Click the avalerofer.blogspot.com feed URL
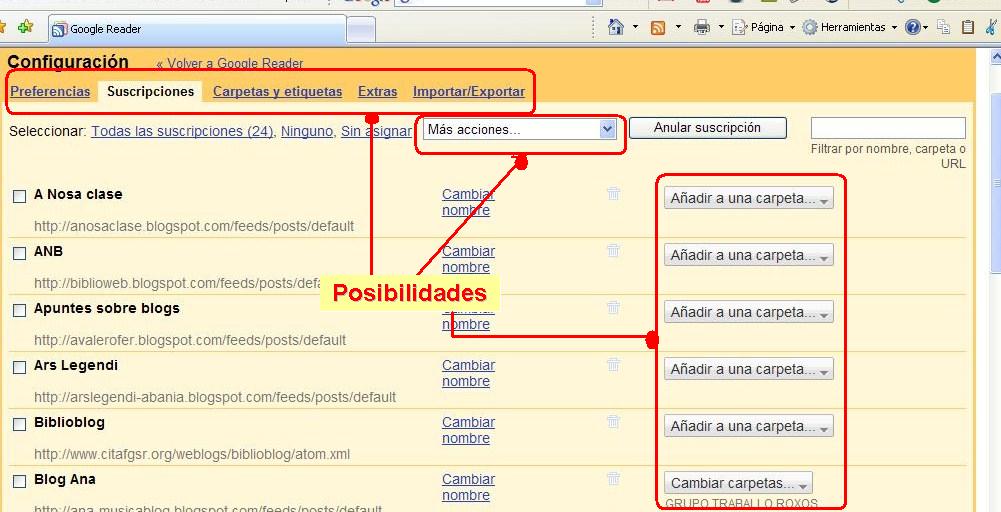This screenshot has height=512, width=1001. click(x=190, y=340)
